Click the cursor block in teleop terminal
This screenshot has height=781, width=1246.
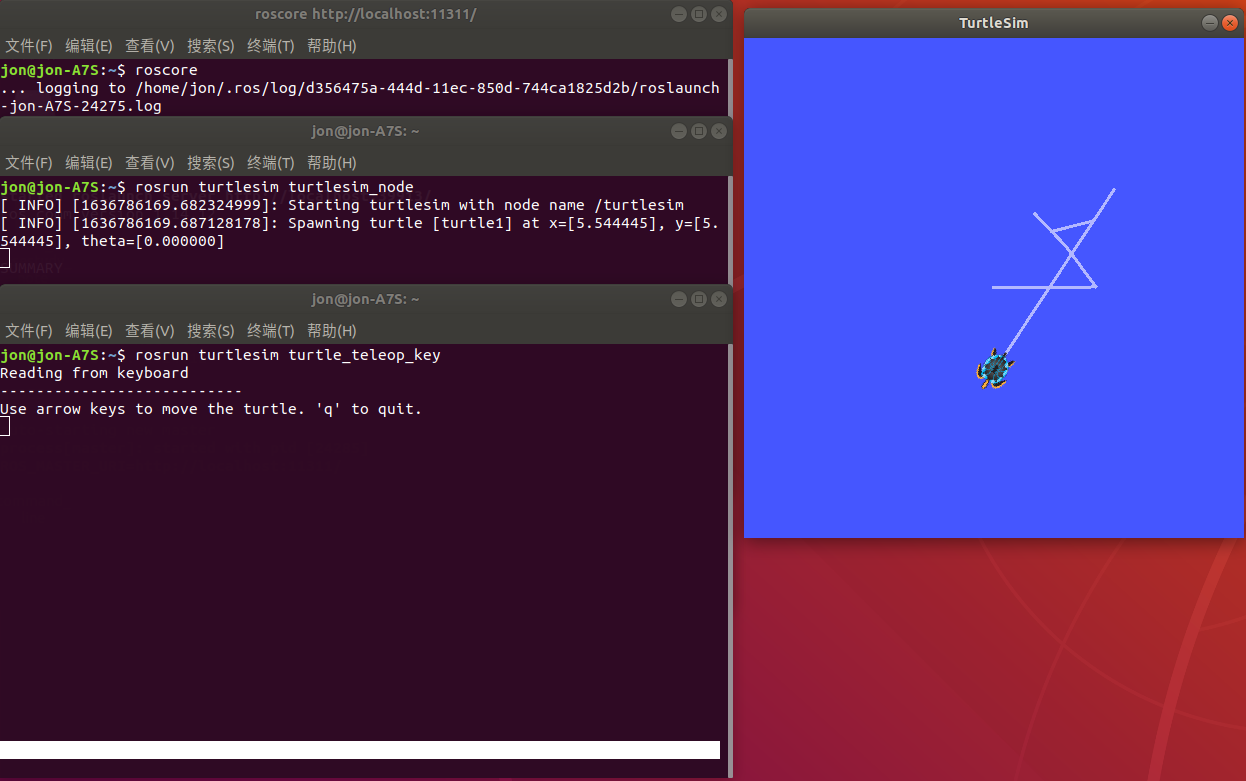tap(5, 427)
